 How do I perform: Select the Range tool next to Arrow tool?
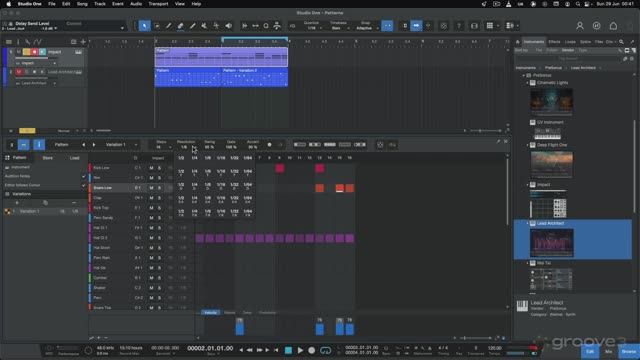(x=157, y=26)
